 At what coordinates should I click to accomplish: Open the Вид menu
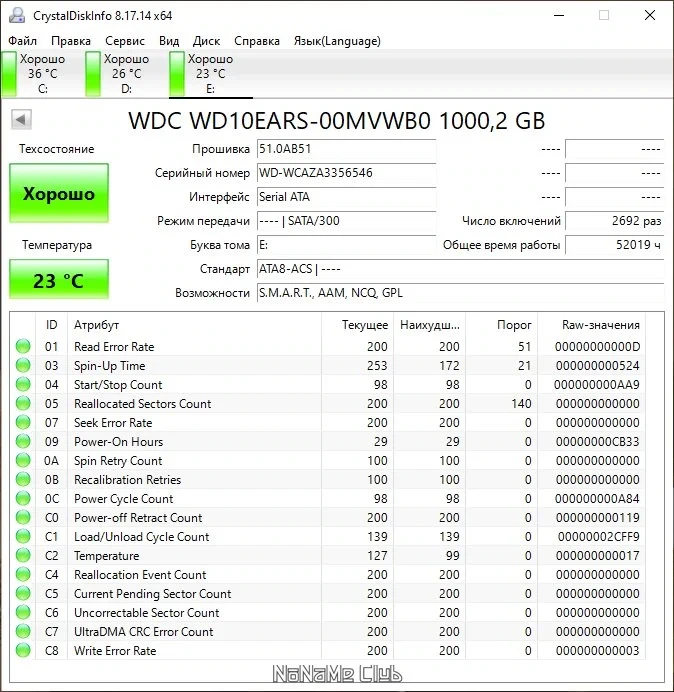[169, 41]
